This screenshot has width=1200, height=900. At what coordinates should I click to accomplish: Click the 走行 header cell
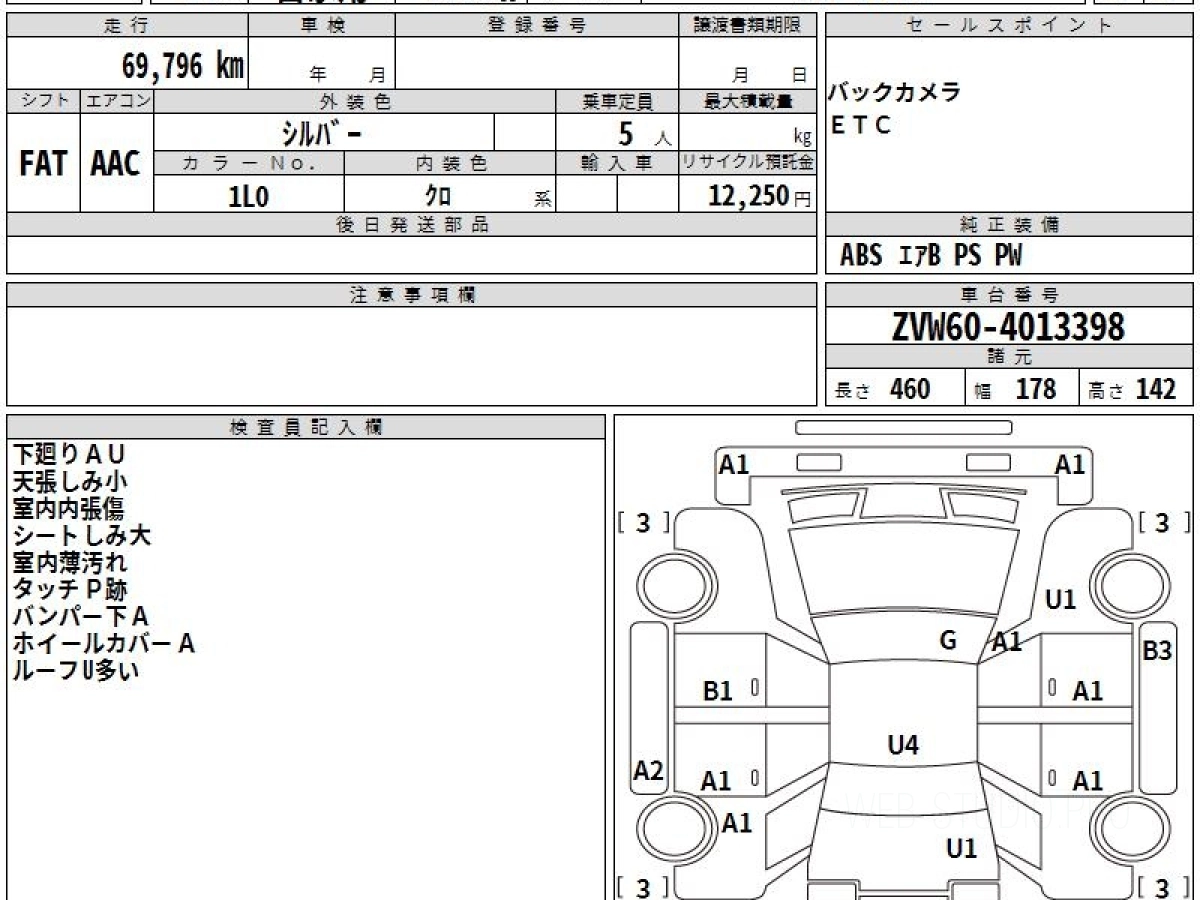point(127,26)
